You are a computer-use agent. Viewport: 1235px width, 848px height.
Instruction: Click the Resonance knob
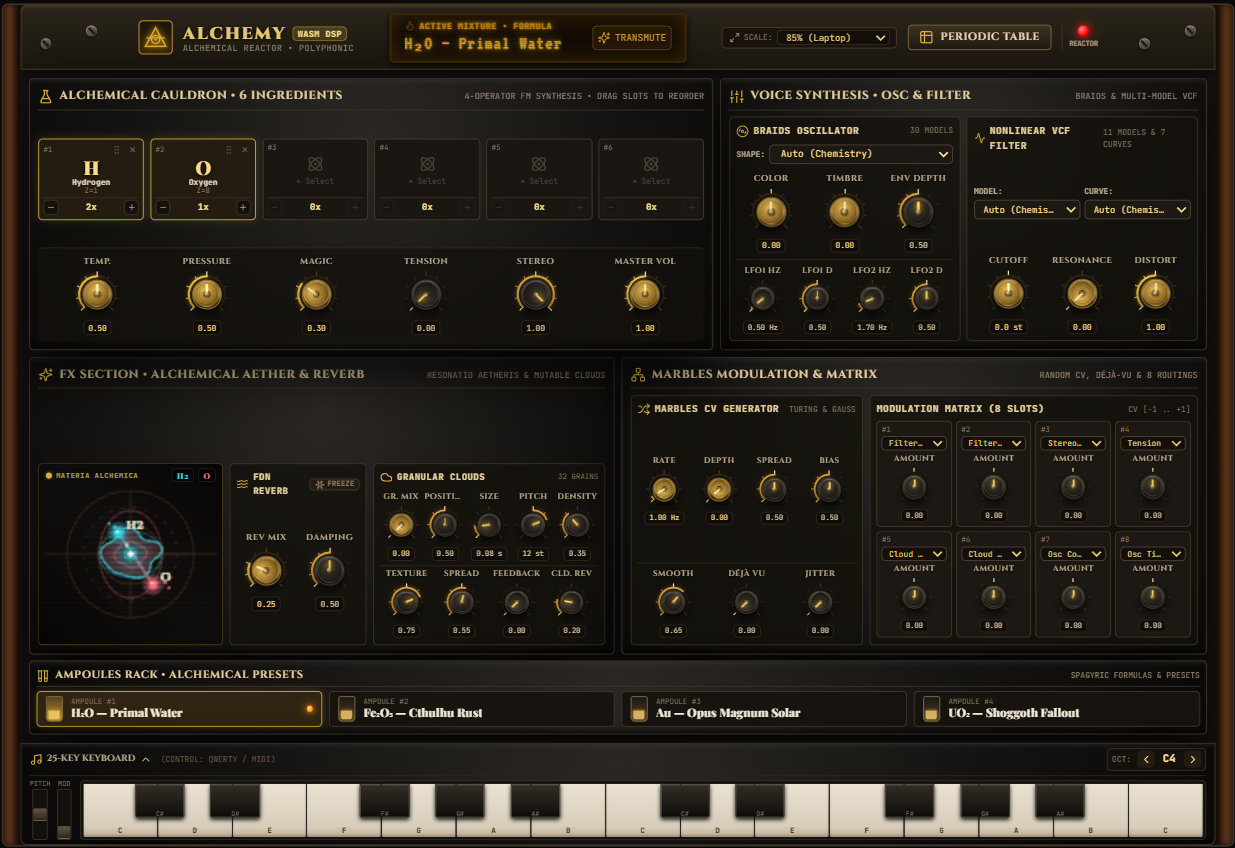tap(1082, 293)
